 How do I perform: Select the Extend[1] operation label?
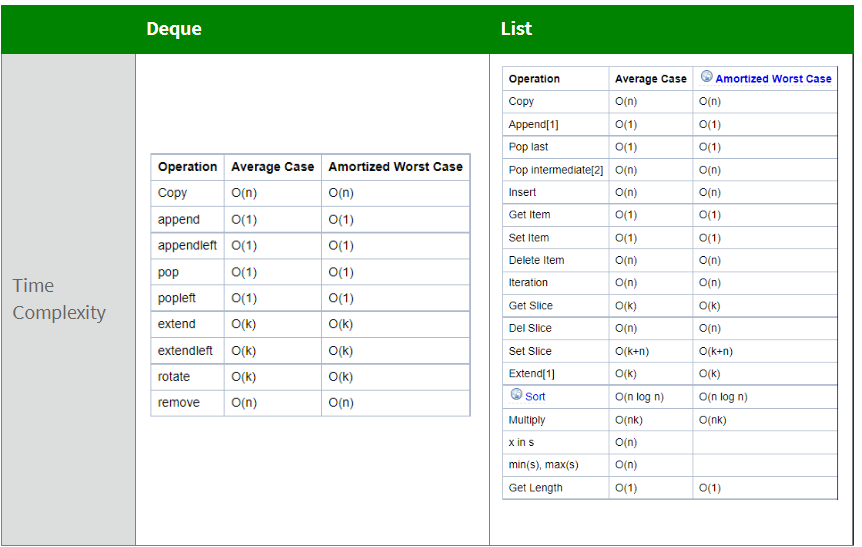click(x=532, y=374)
